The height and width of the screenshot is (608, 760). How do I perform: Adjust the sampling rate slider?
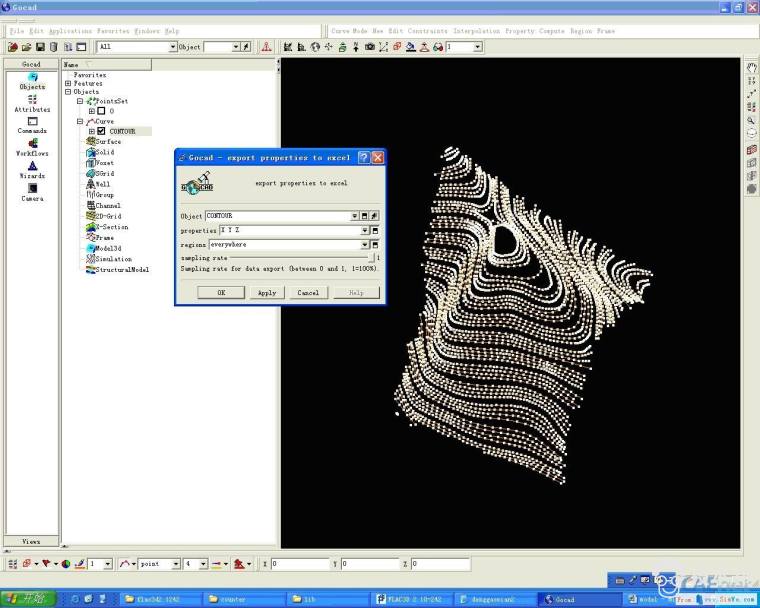[x=371, y=258]
